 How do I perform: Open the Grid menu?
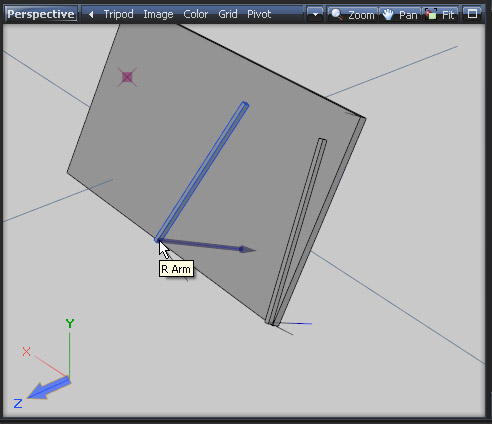coord(228,14)
